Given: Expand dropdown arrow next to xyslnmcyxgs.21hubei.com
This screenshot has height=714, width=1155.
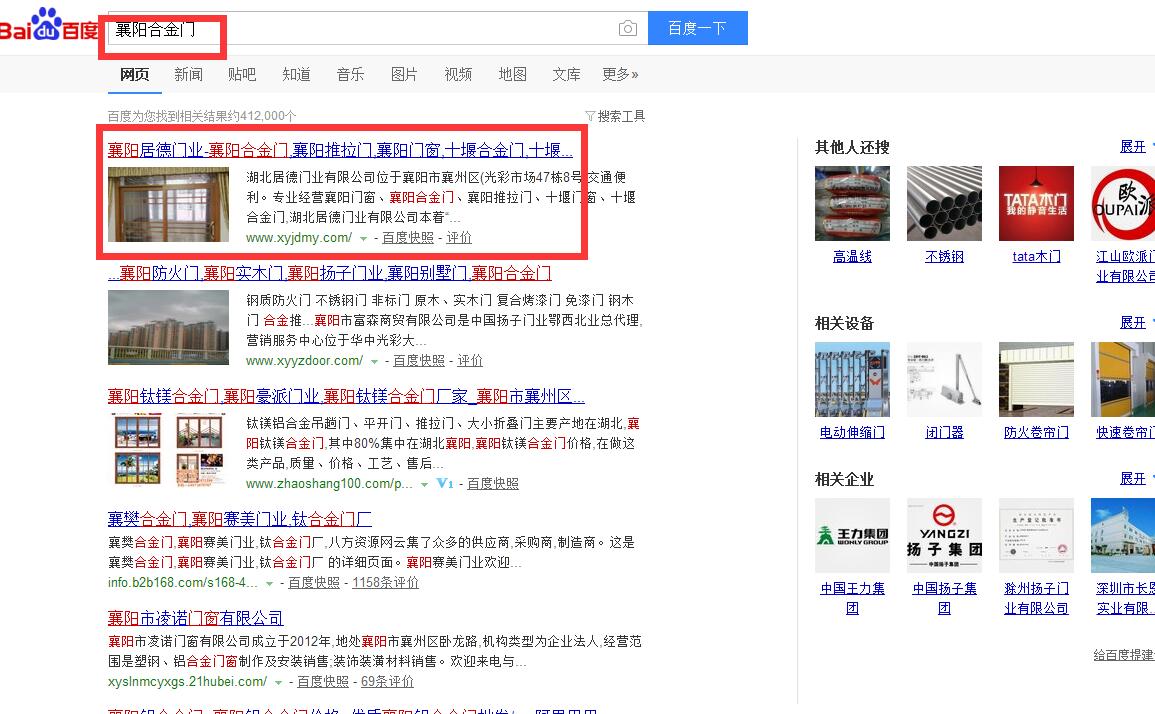Looking at the screenshot, I should (278, 683).
